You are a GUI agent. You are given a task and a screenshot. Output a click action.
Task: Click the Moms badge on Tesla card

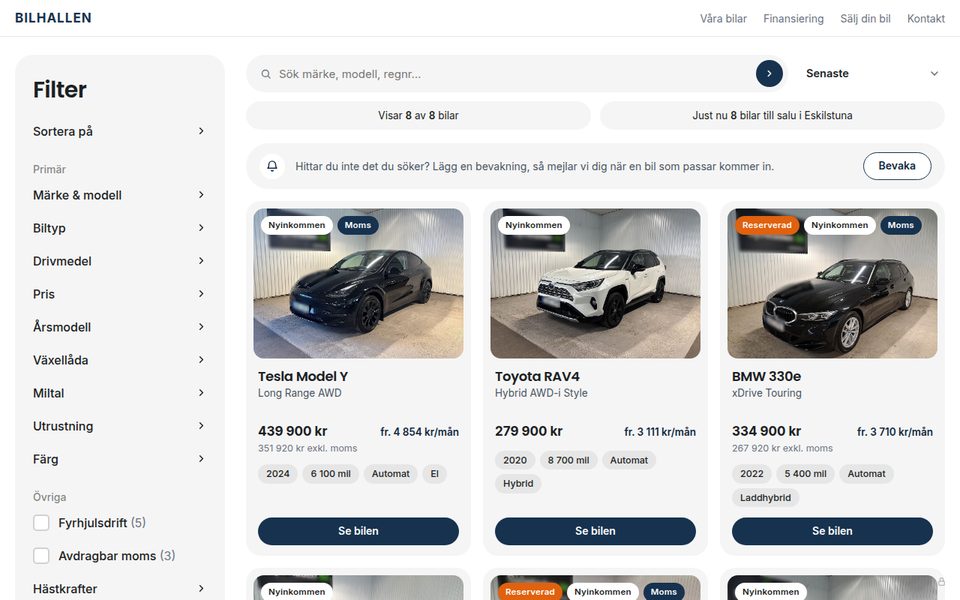[358, 225]
